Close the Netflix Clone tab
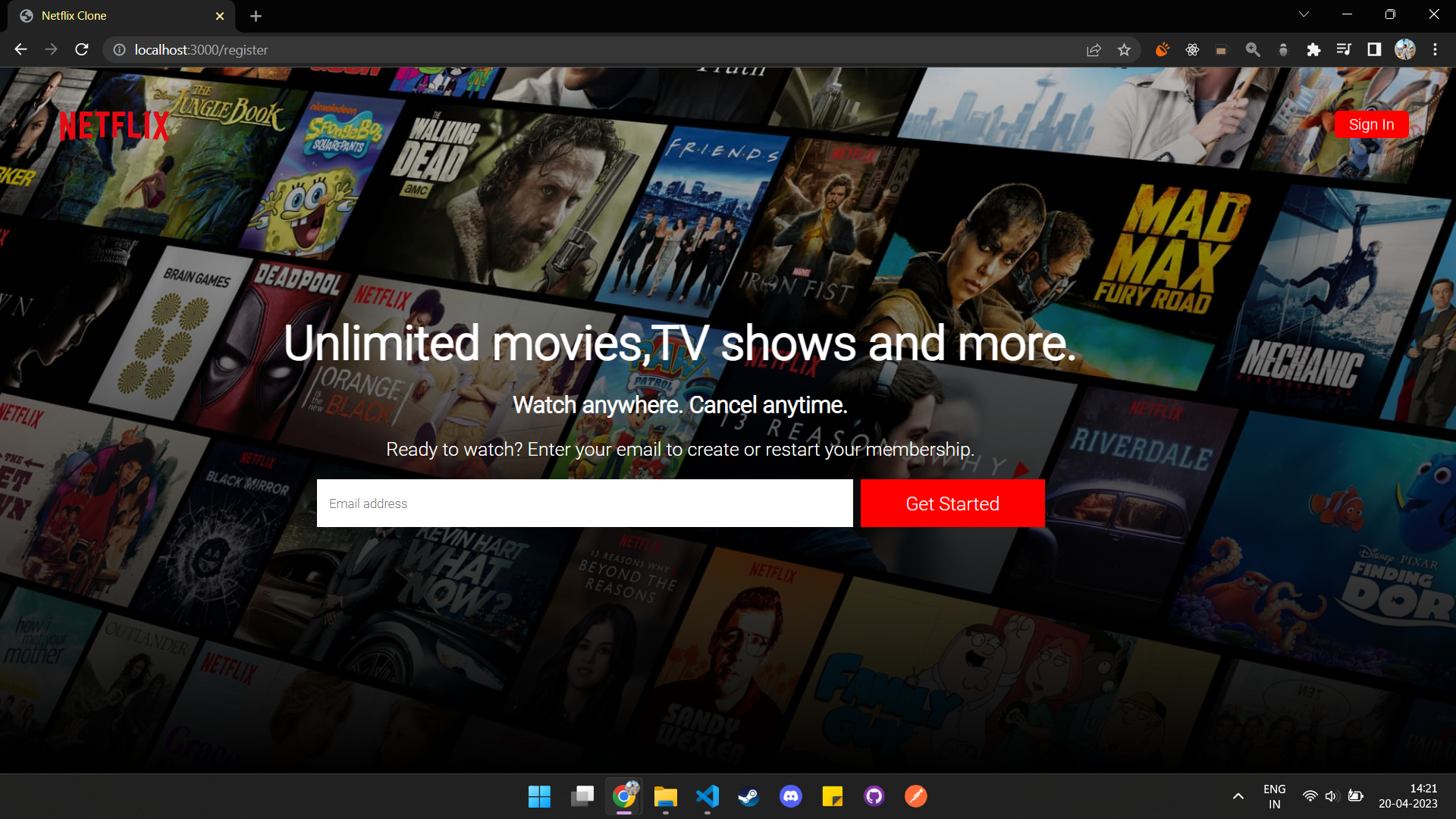Viewport: 1456px width, 819px height. click(220, 16)
